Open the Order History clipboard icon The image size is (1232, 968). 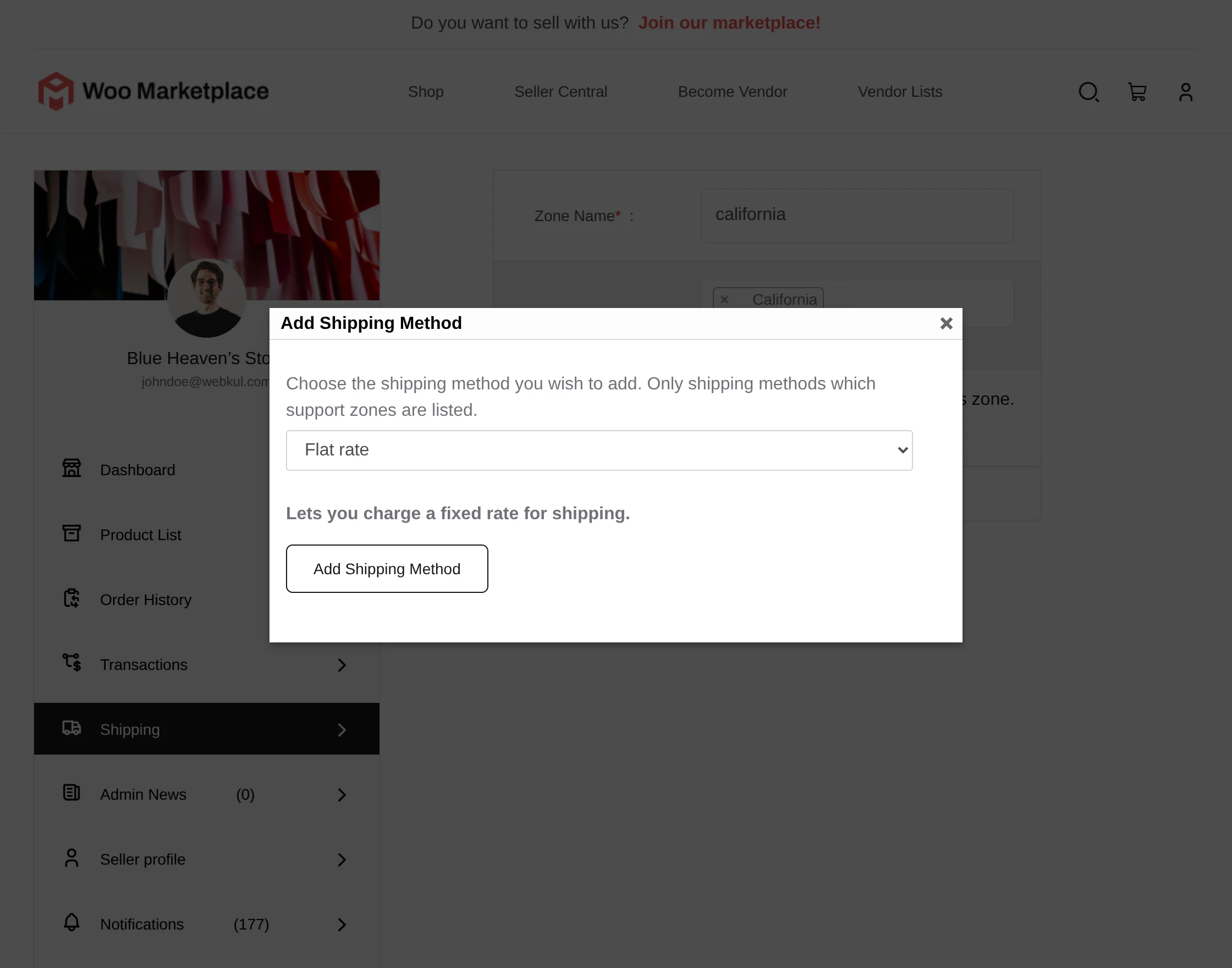click(x=71, y=598)
